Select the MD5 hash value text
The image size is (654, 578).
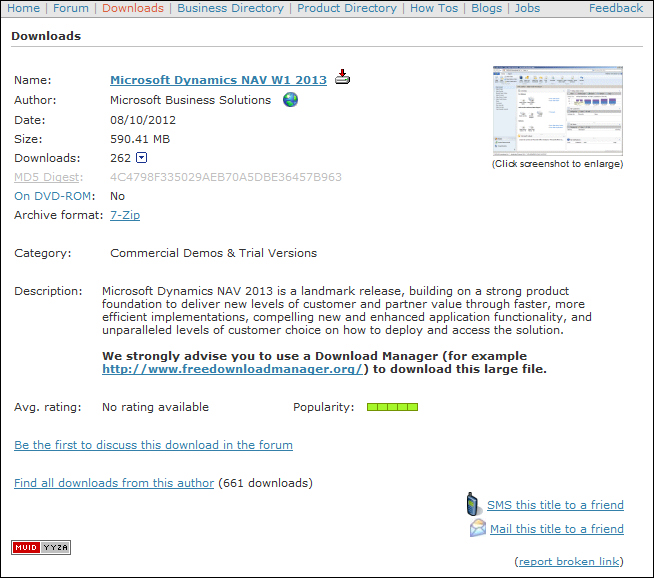[226, 177]
